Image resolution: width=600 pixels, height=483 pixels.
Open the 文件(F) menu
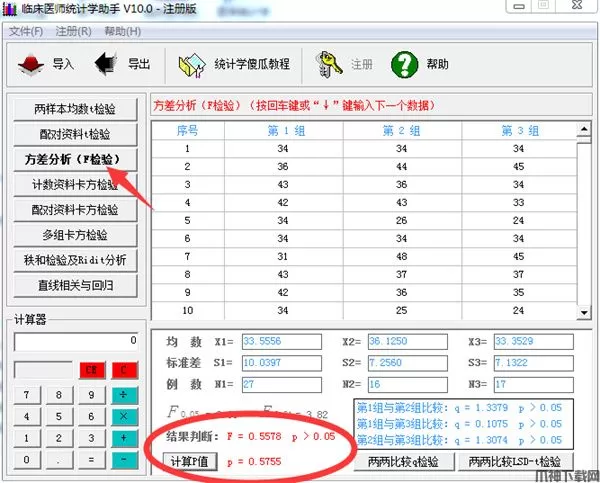(x=26, y=31)
